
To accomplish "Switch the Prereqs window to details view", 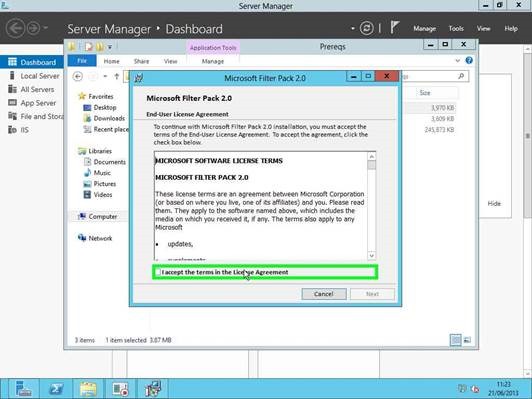I will pyautogui.click(x=455, y=340).
